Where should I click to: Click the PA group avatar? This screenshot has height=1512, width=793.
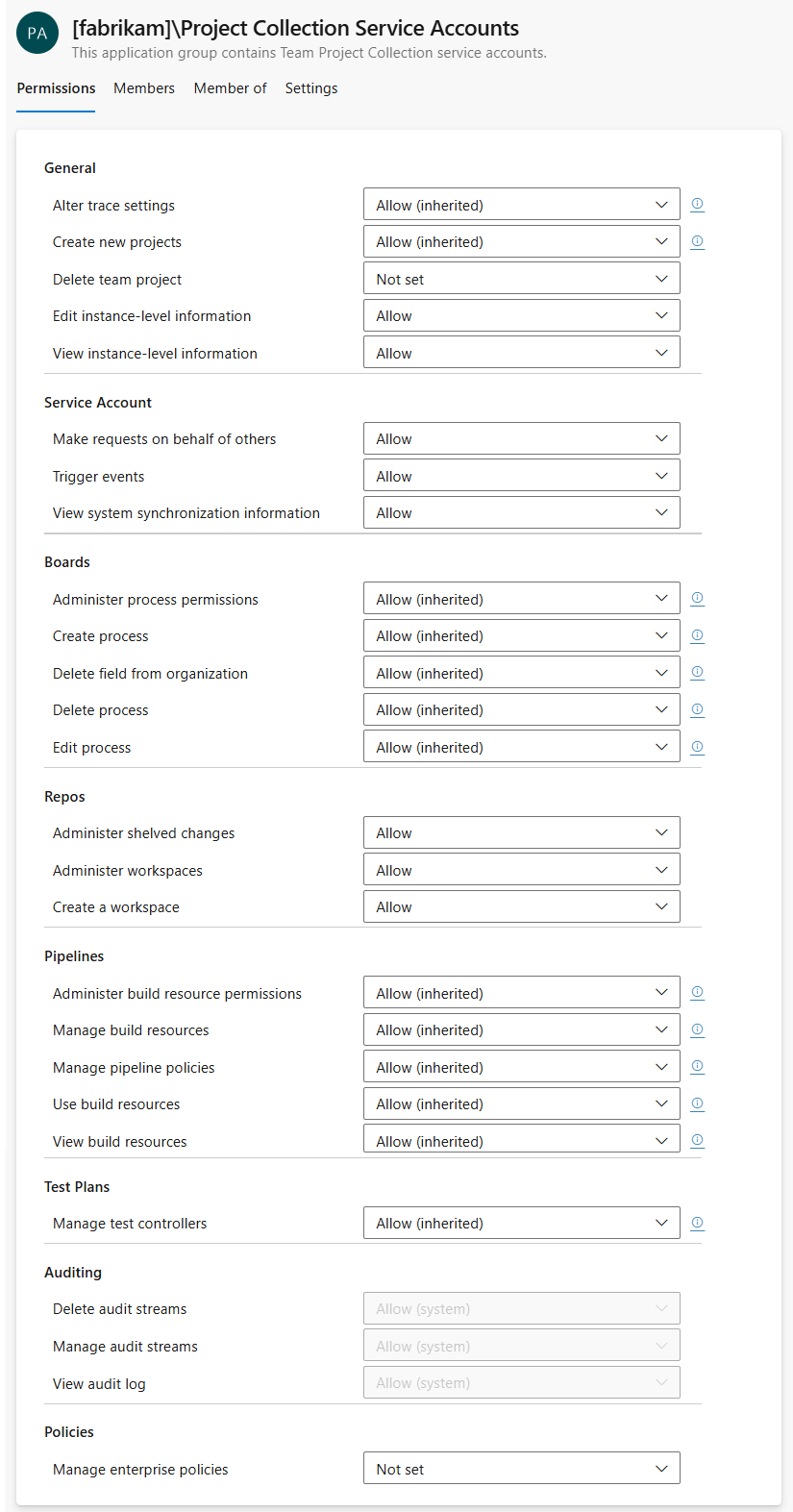(37, 34)
